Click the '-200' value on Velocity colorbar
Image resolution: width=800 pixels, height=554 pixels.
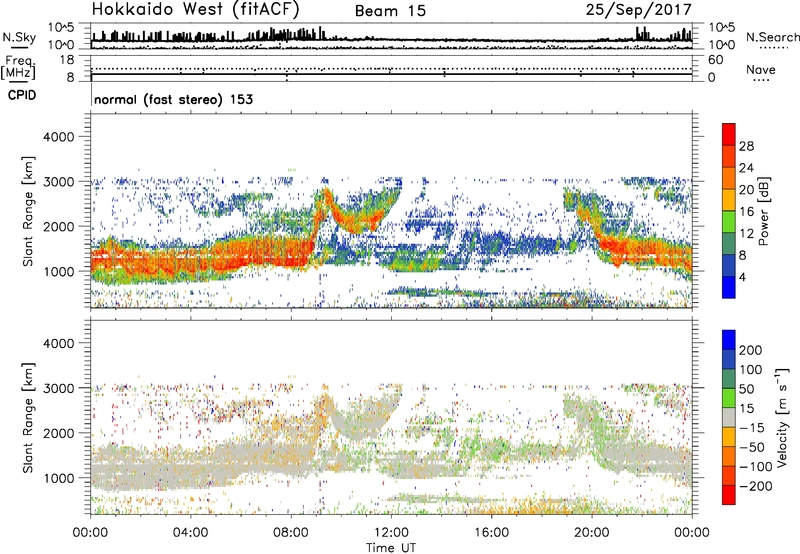[x=755, y=486]
